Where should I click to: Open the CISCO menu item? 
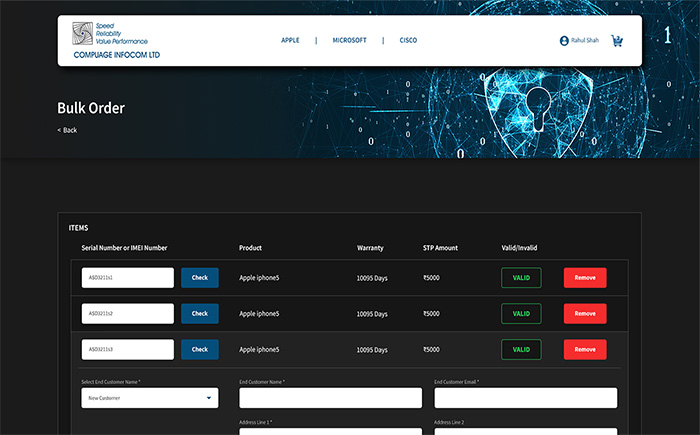pos(408,40)
